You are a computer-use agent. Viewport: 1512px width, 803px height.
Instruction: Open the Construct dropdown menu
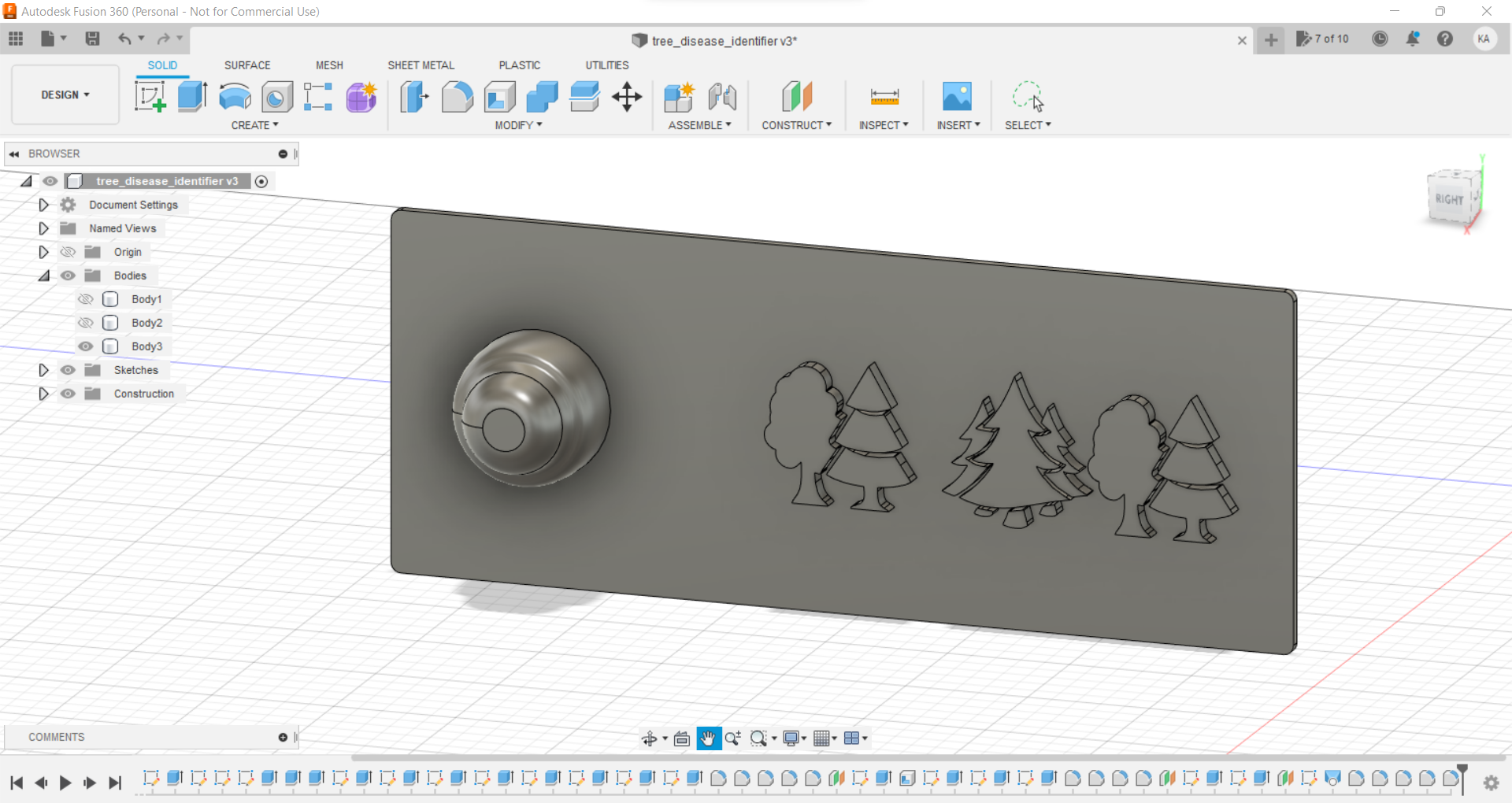tap(796, 125)
